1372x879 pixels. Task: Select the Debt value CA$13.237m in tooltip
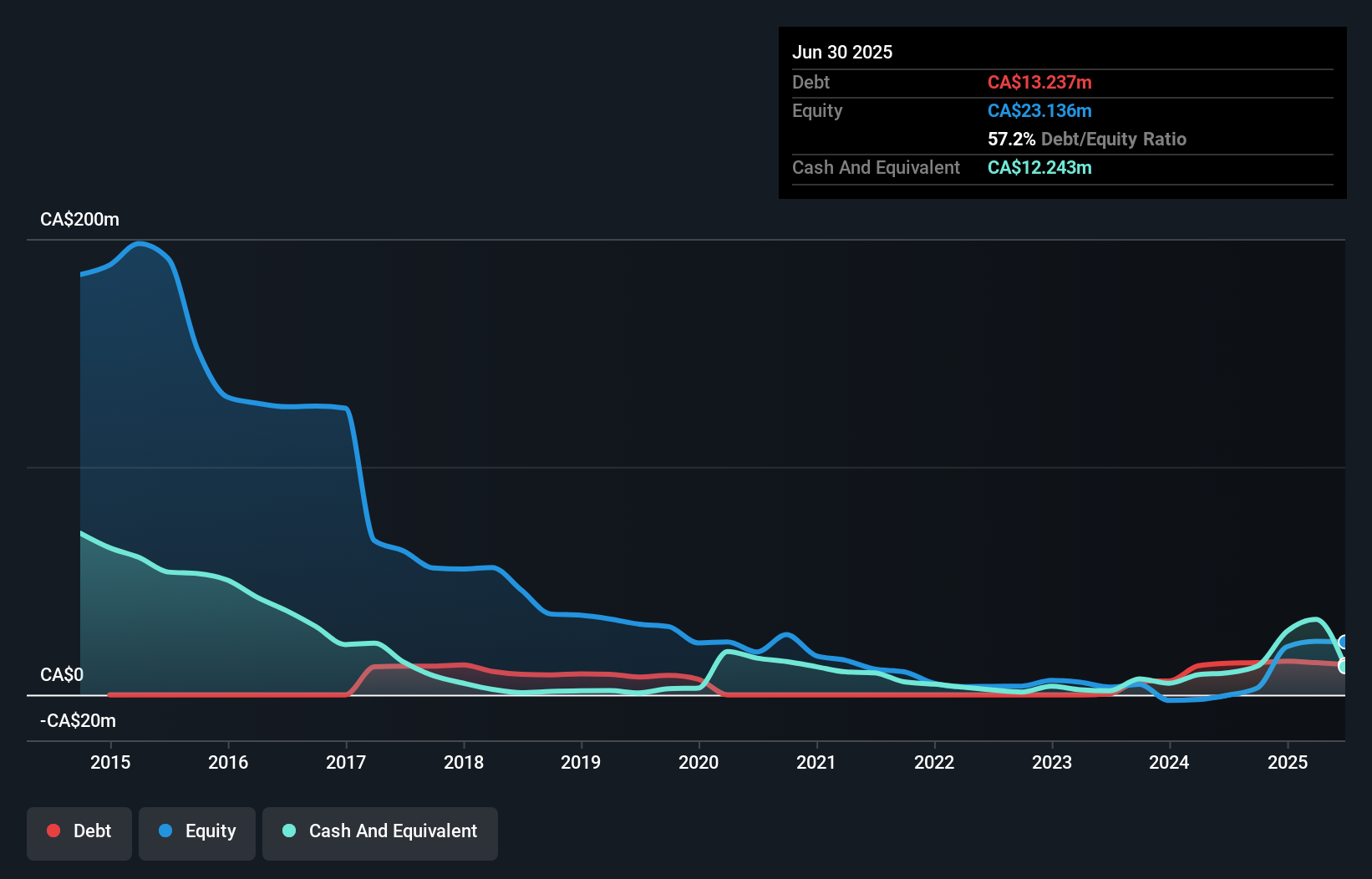[x=1040, y=82]
